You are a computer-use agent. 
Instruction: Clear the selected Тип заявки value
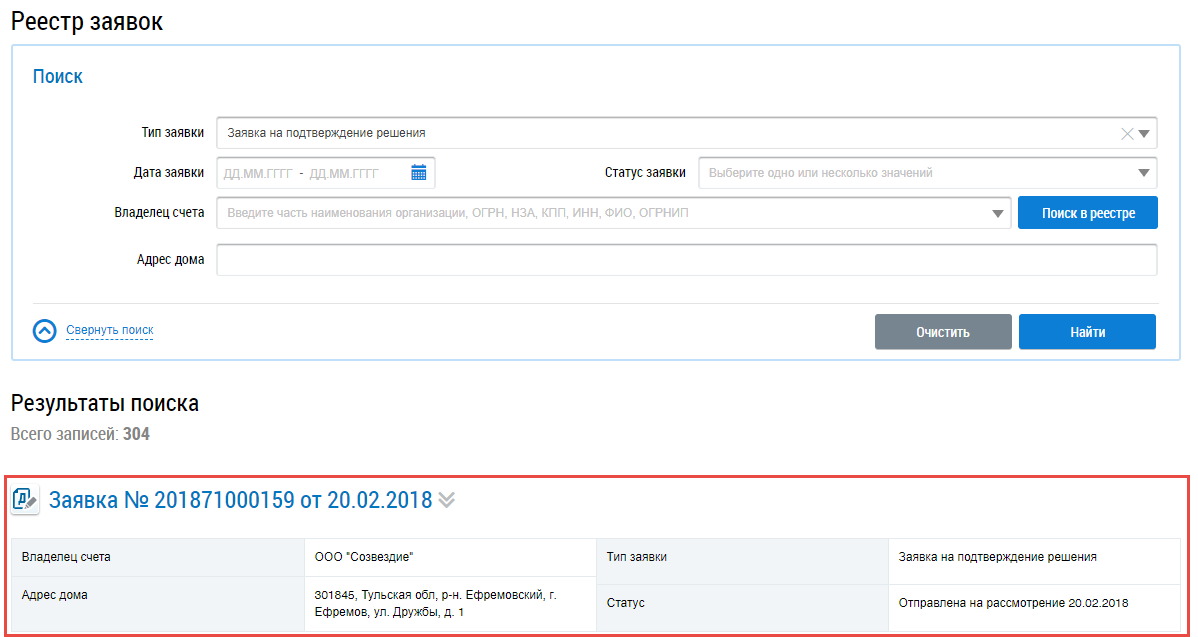tap(1127, 133)
